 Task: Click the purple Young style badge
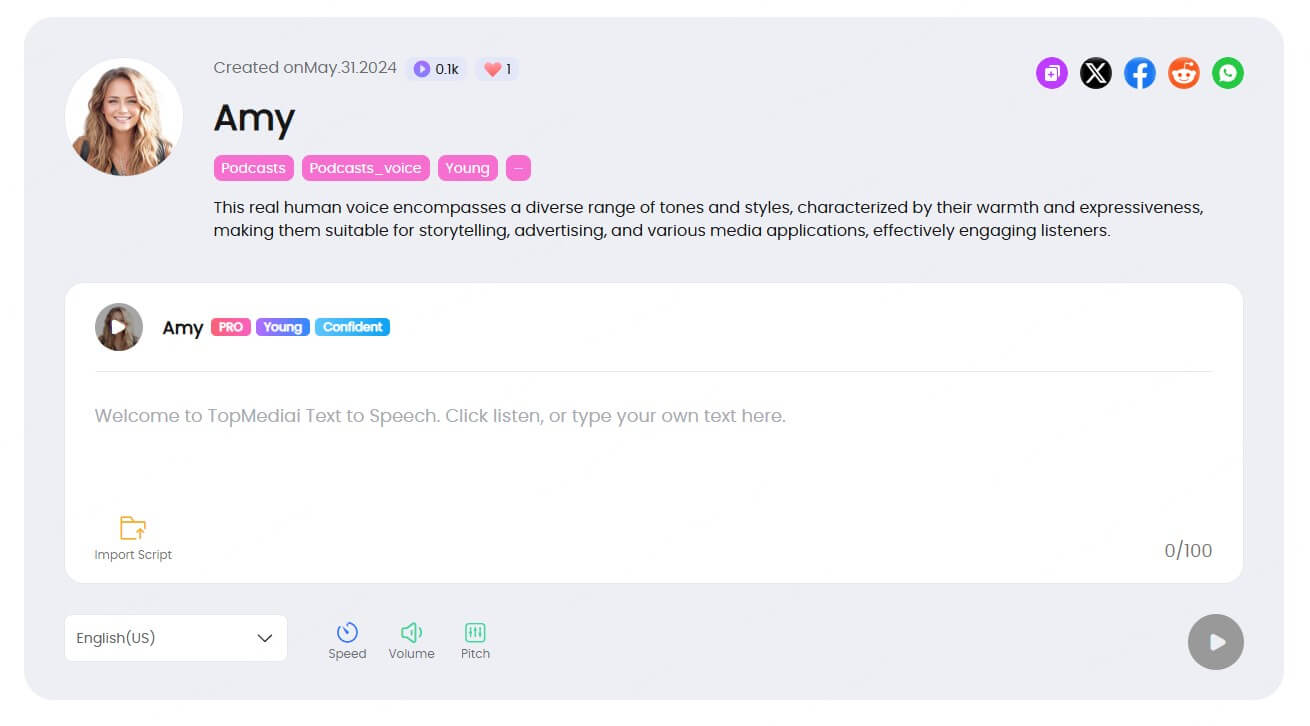coord(283,327)
